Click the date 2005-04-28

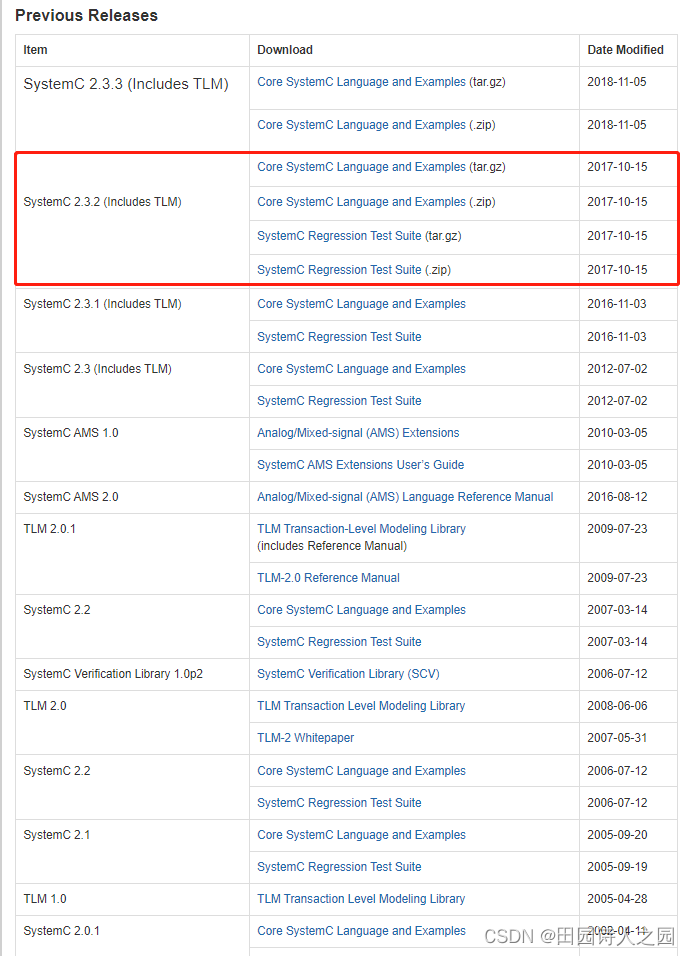tap(617, 899)
